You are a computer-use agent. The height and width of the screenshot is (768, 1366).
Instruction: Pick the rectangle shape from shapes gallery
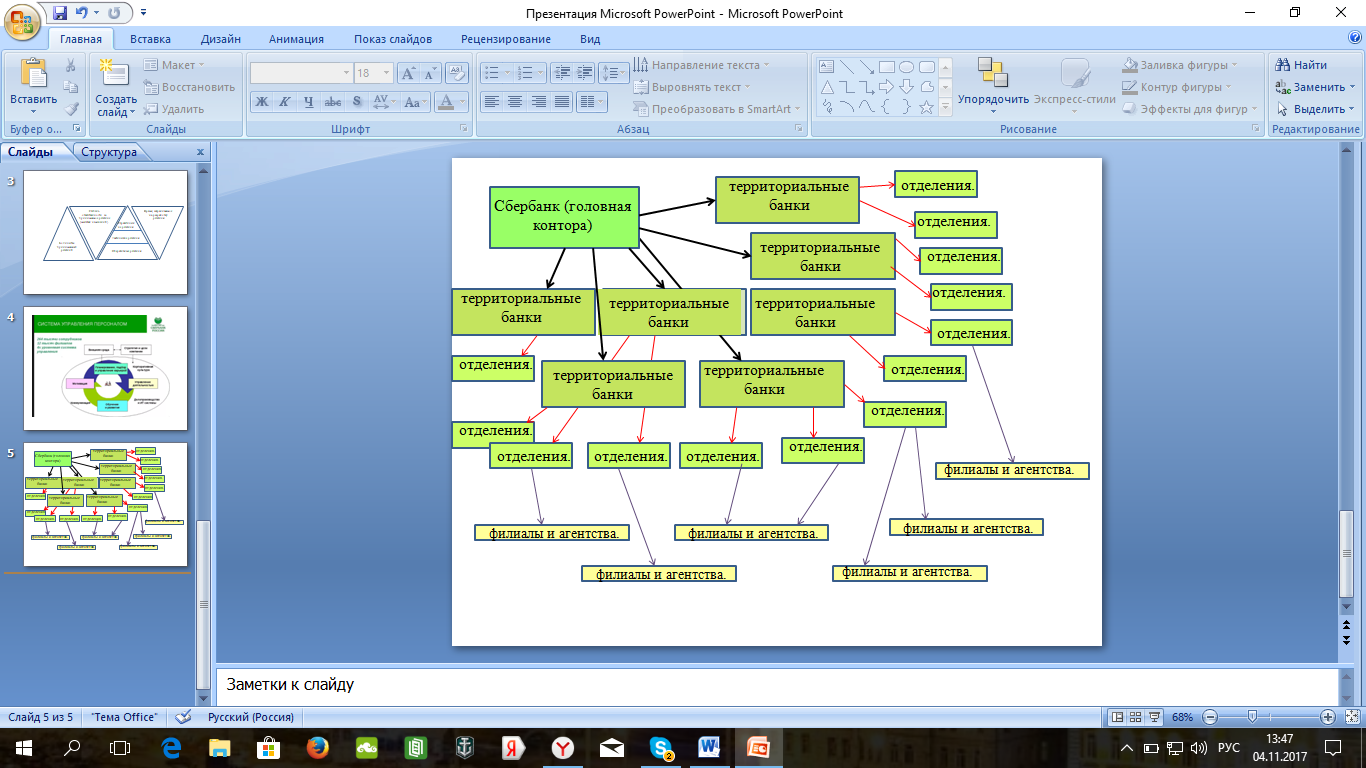pos(887,67)
